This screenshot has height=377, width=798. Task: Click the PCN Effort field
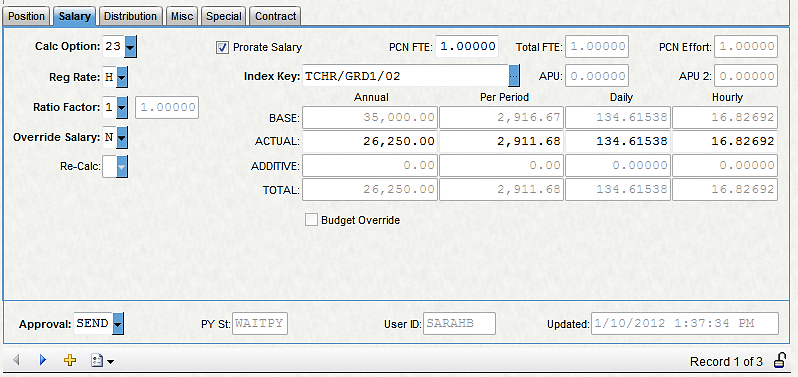746,47
